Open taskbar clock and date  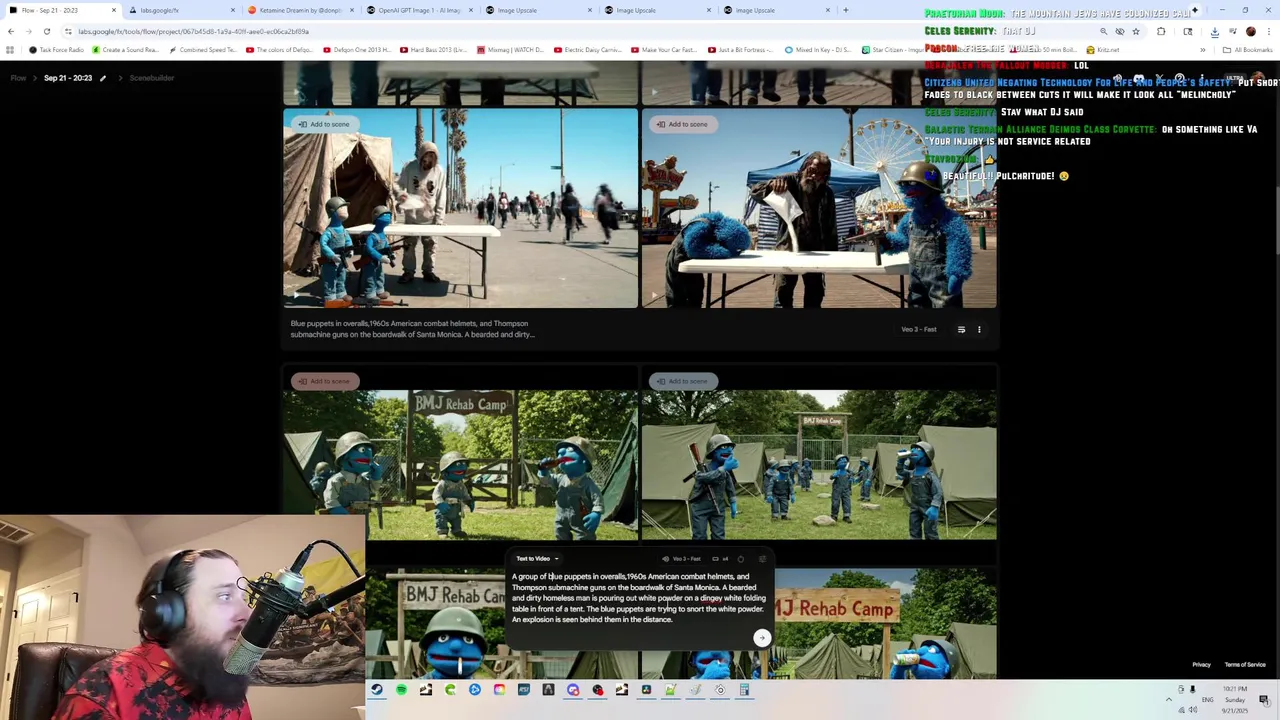[1235, 699]
